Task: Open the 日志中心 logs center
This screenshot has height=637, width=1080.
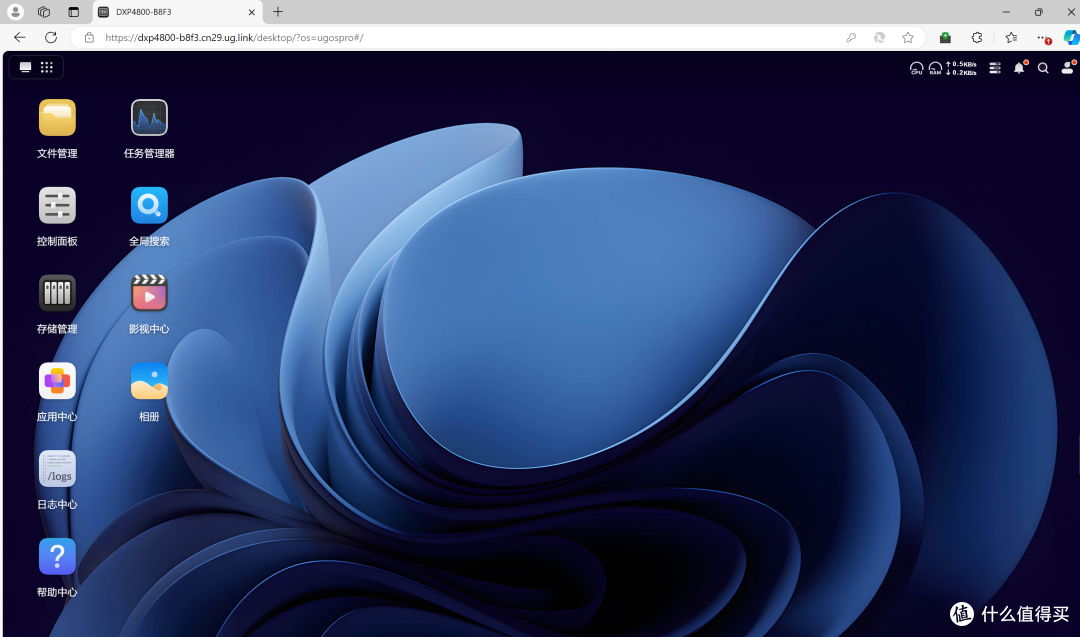Action: tap(57, 469)
